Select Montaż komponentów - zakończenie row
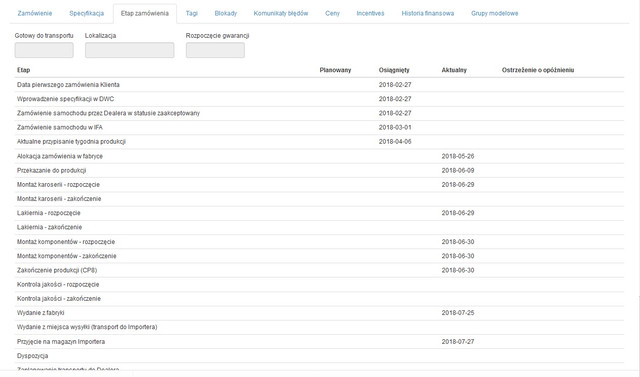Screen dimensions: 640x377 (319, 256)
